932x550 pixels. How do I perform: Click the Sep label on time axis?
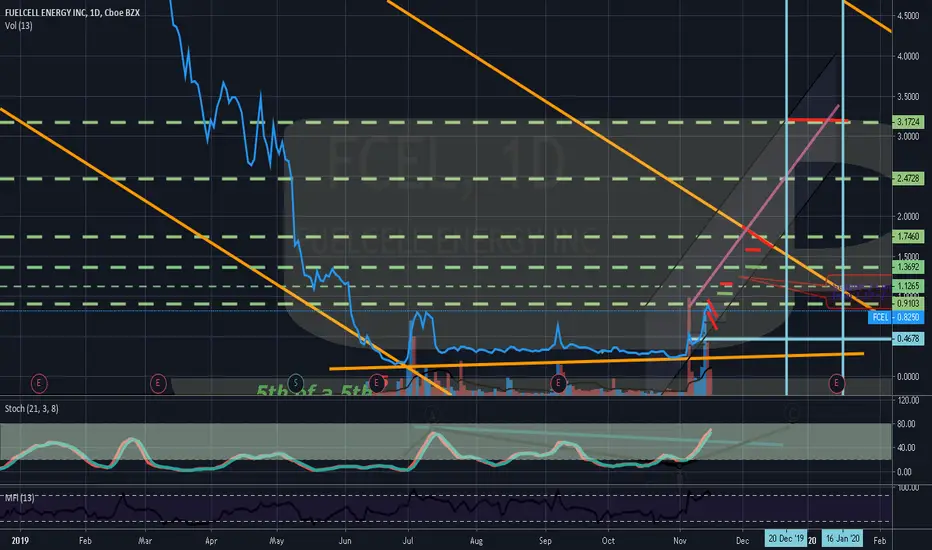pyautogui.click(x=545, y=540)
